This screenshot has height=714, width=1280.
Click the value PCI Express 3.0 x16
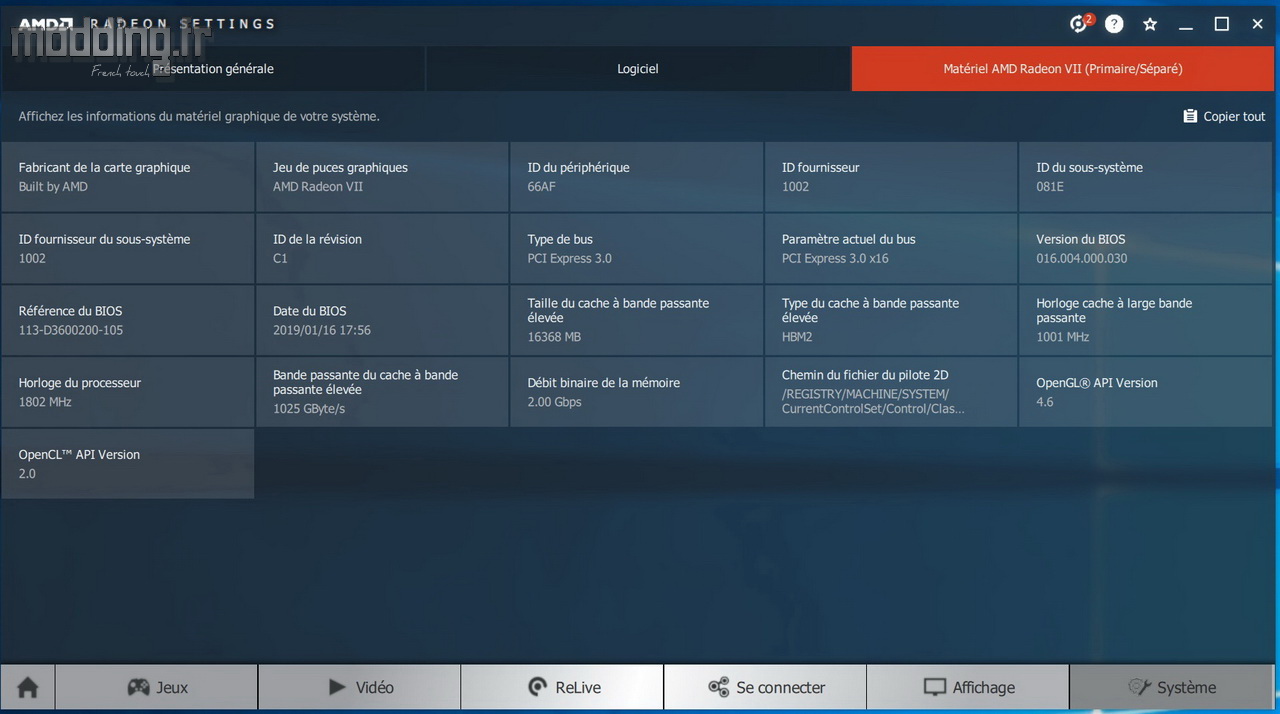835,259
